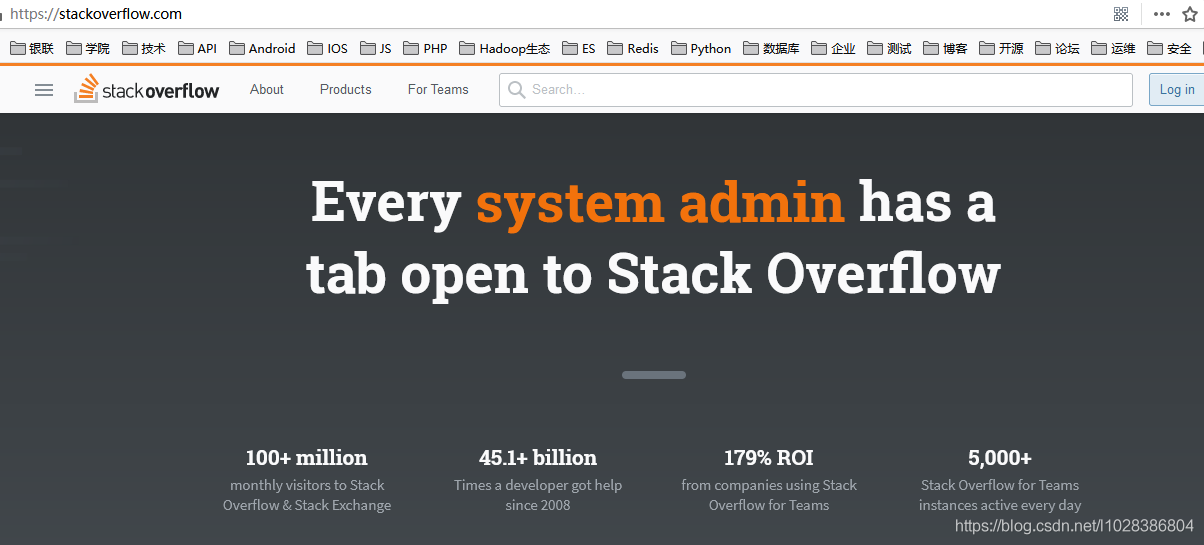Image resolution: width=1204 pixels, height=545 pixels.
Task: Click orange 'system admin' headline text
Action: click(x=660, y=202)
